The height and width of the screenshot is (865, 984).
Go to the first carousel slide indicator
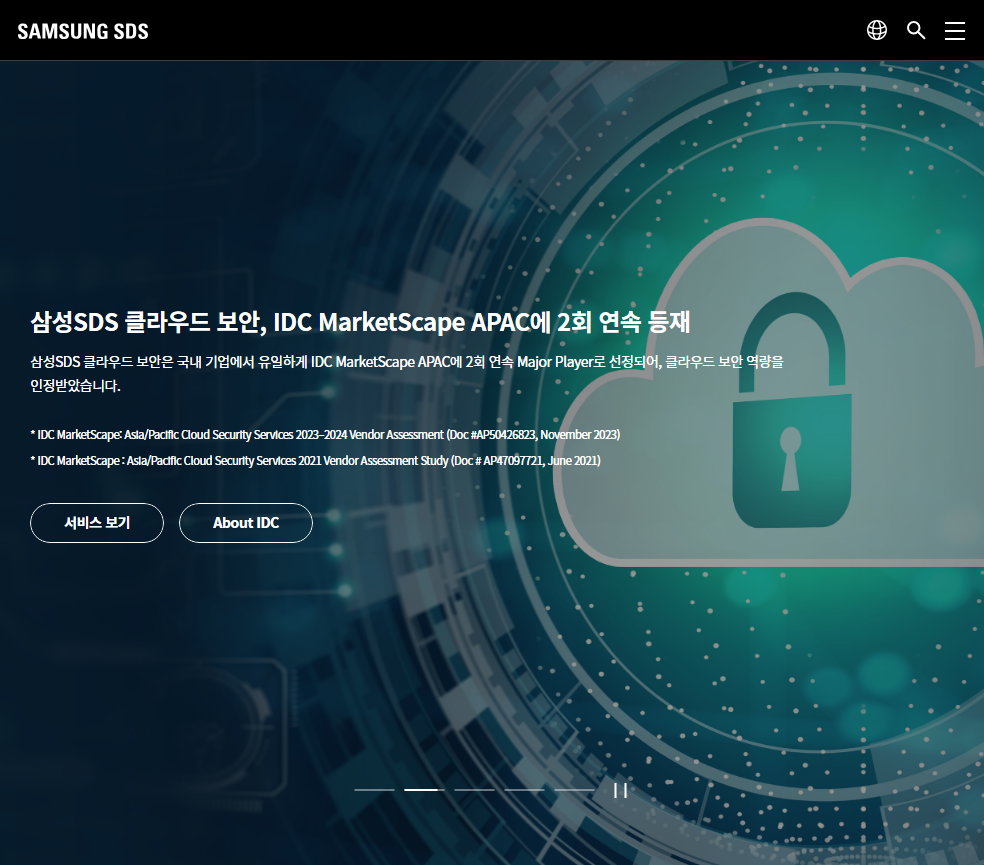click(x=375, y=790)
